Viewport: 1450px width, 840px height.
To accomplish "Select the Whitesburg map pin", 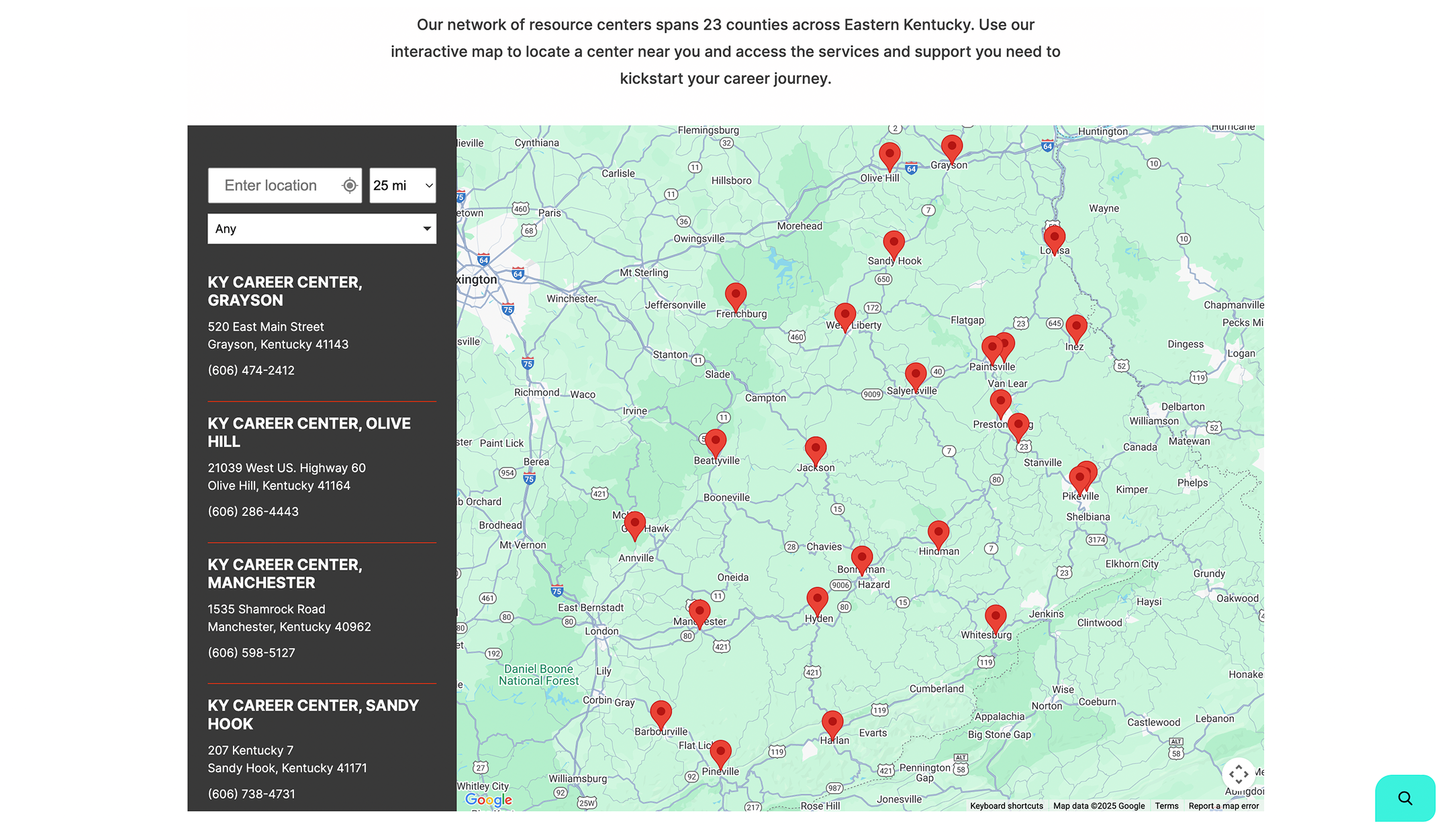I will click(x=996, y=619).
